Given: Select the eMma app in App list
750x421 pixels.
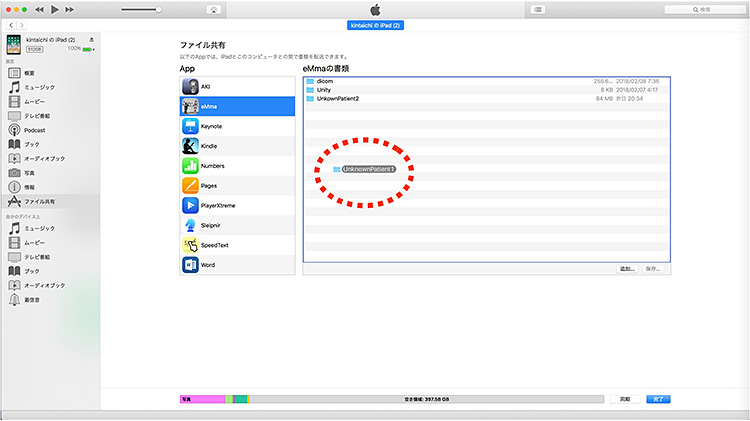Looking at the screenshot, I should 237,106.
